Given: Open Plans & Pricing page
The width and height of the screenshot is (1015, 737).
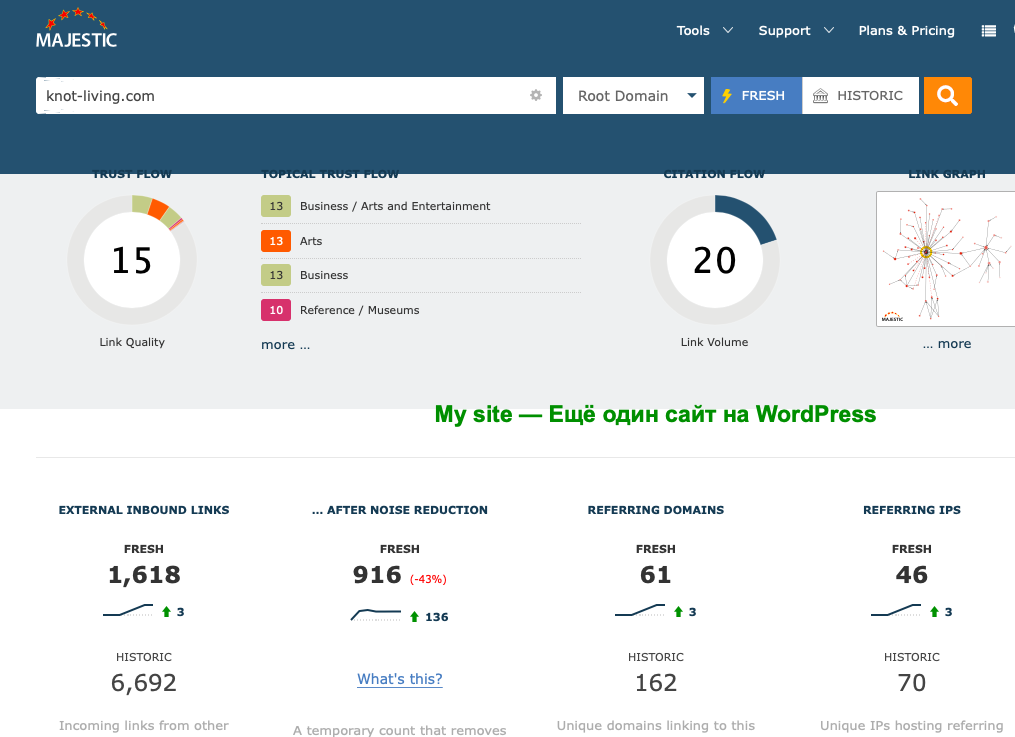Looking at the screenshot, I should [906, 31].
